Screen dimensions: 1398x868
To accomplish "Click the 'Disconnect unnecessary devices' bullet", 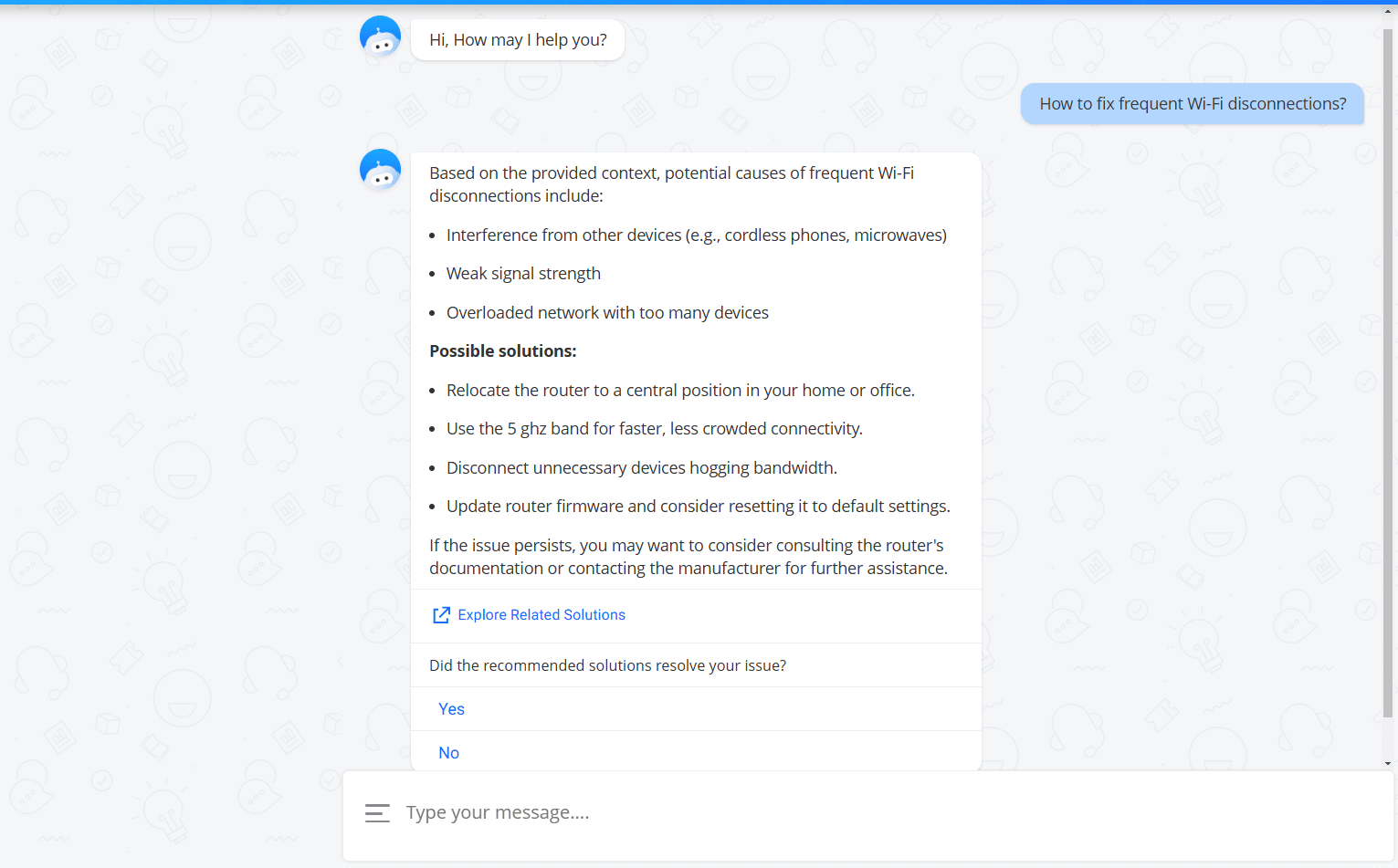I will (x=641, y=468).
